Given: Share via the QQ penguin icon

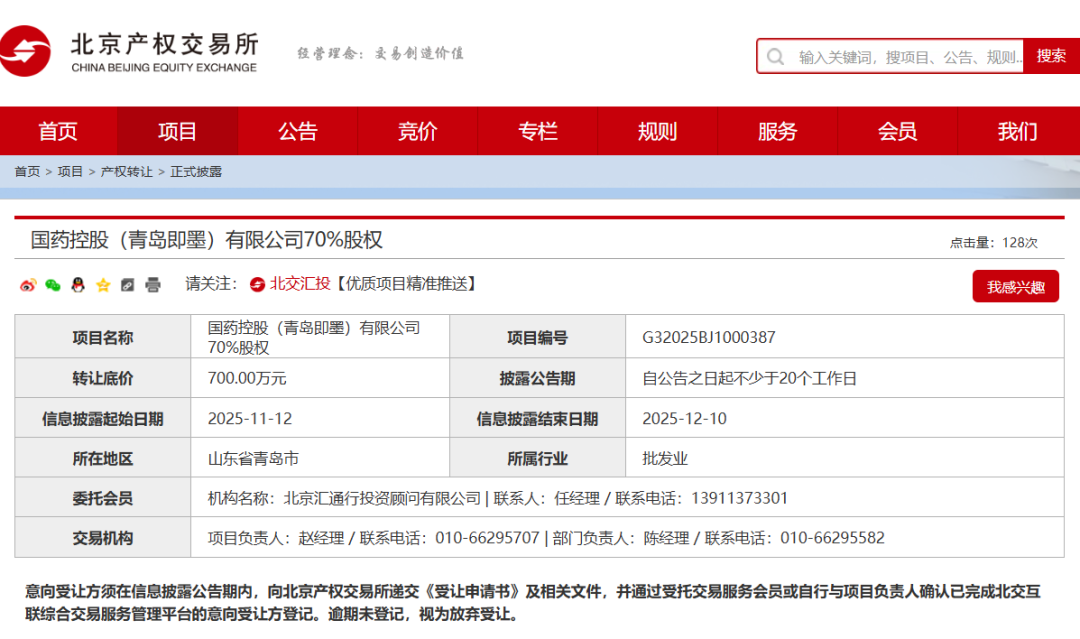Looking at the screenshot, I should click(78, 285).
